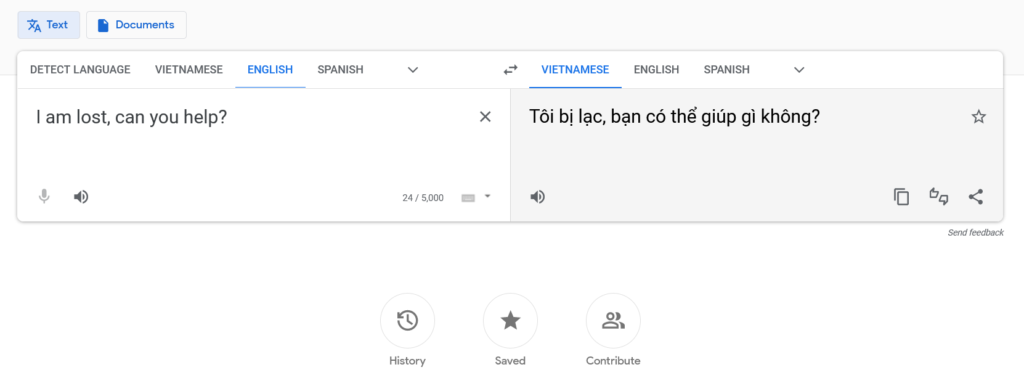Image resolution: width=1024 pixels, height=383 pixels.
Task: Save translation with the star icon
Action: tap(978, 117)
